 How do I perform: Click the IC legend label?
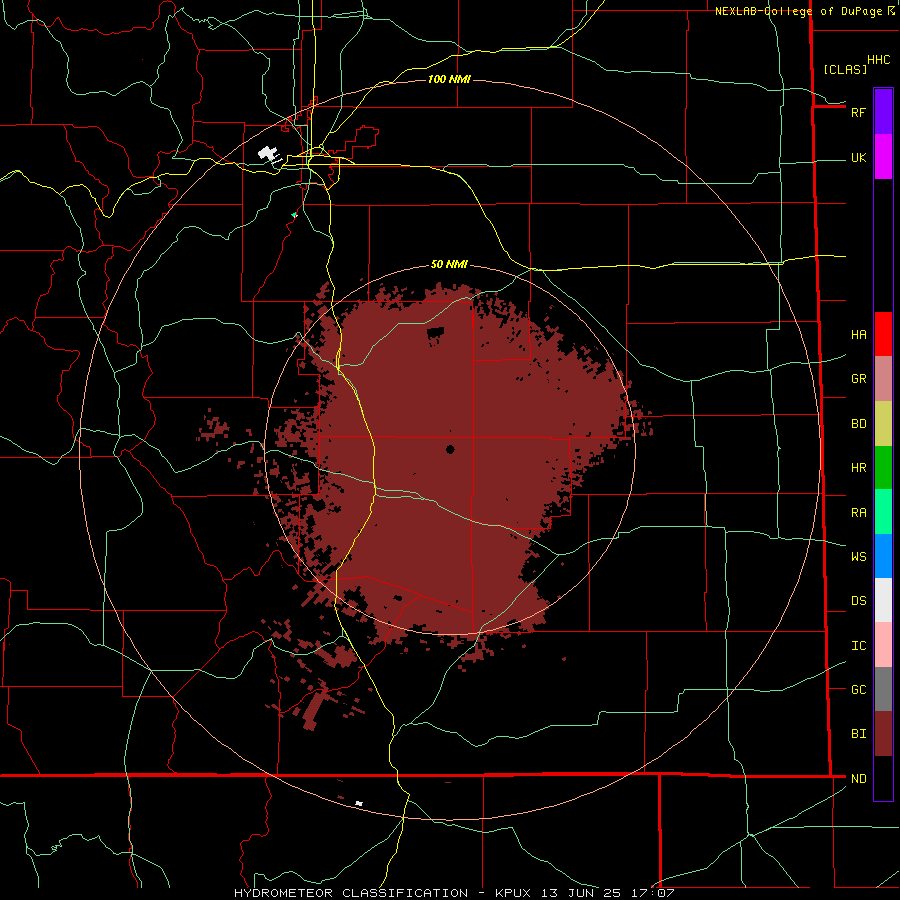coord(858,646)
